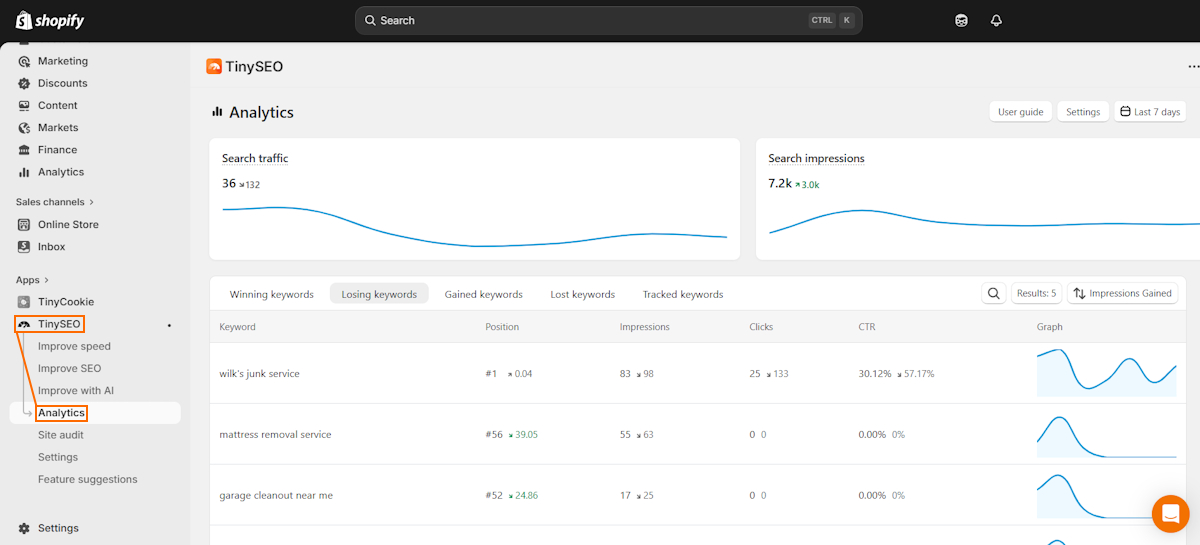Click the Markets sidebar link
This screenshot has width=1200, height=545.
pos(58,127)
